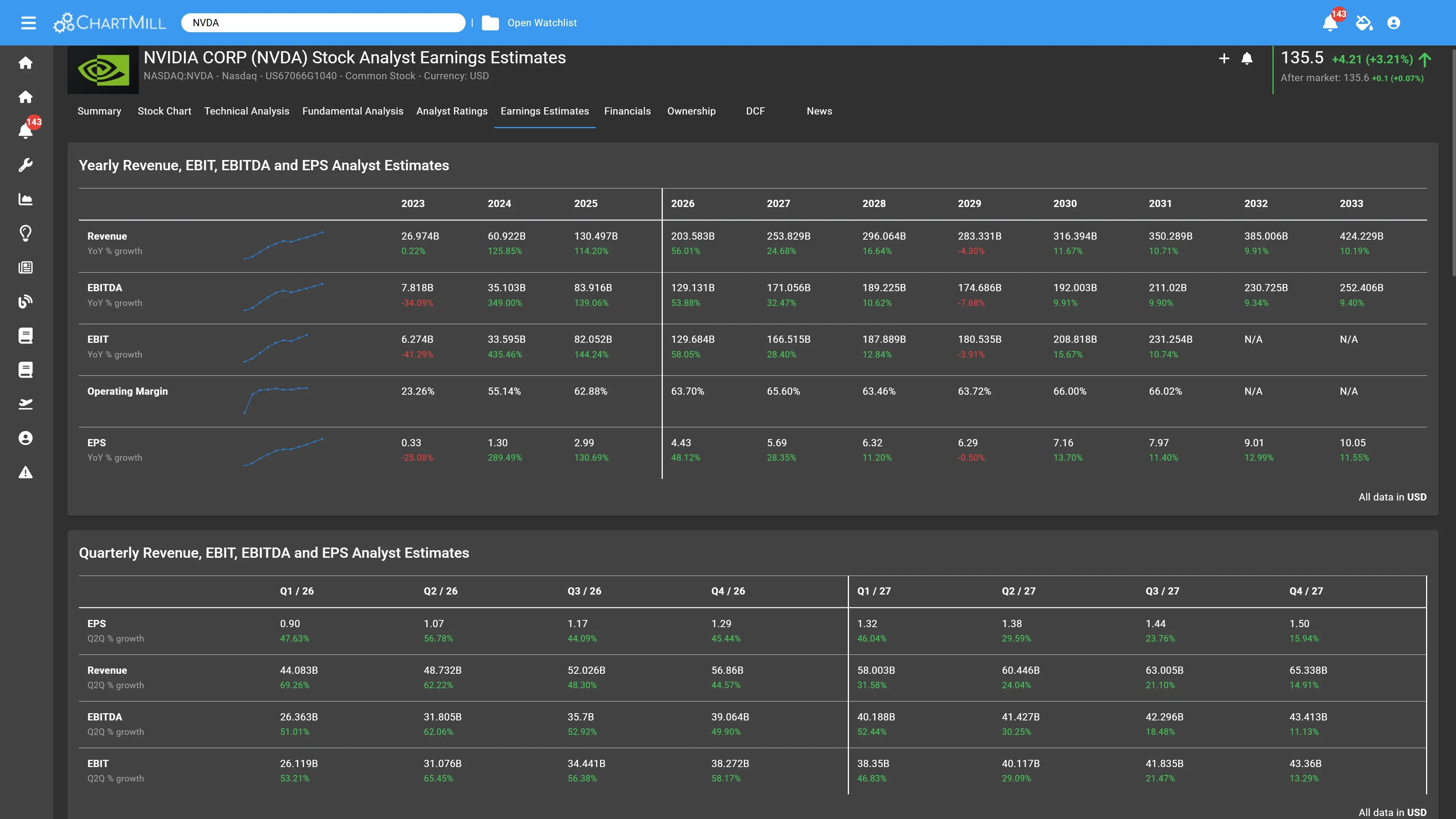The width and height of the screenshot is (1456, 819).
Task: Click the ChartMill logo
Action: (110, 23)
